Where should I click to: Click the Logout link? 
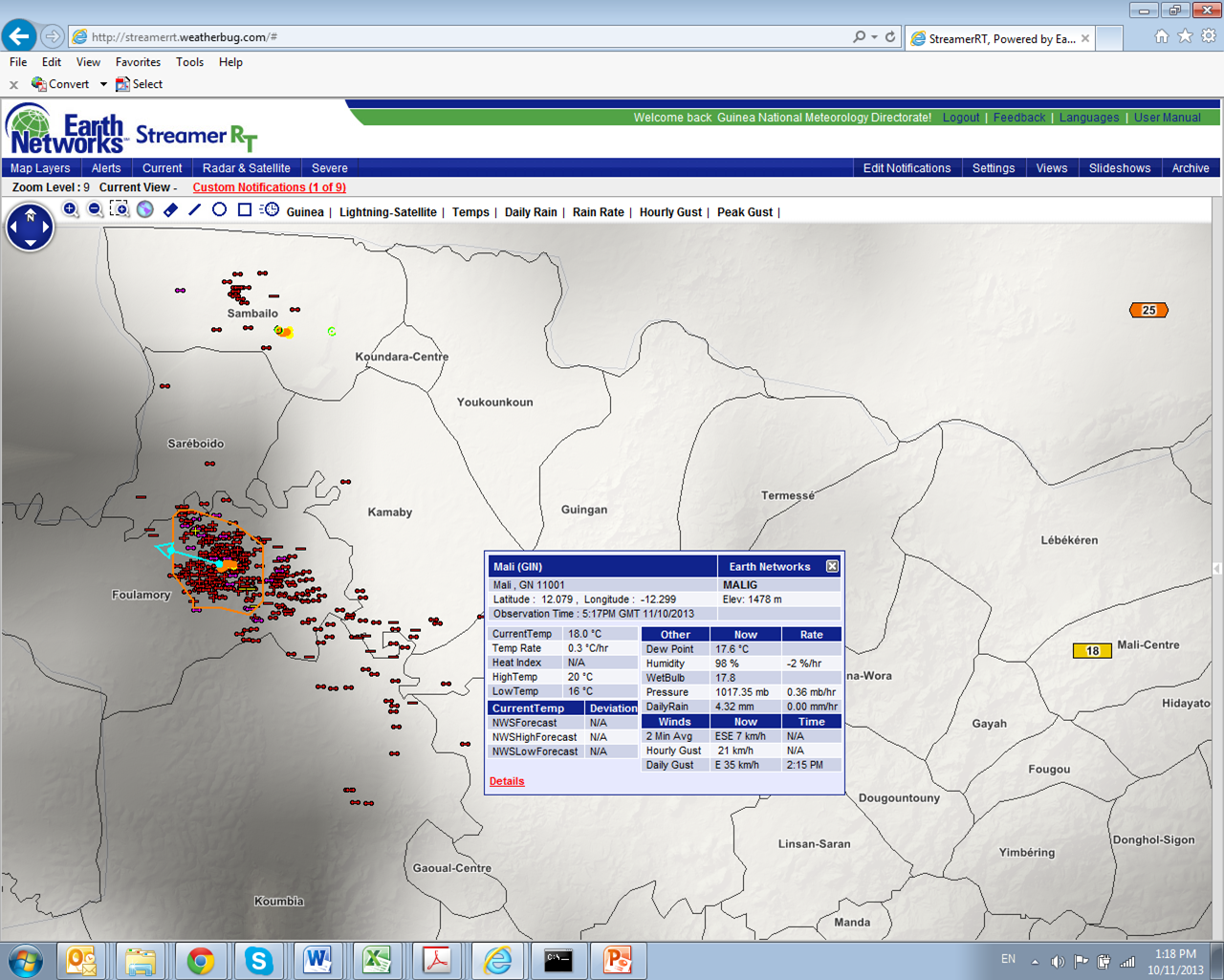961,118
